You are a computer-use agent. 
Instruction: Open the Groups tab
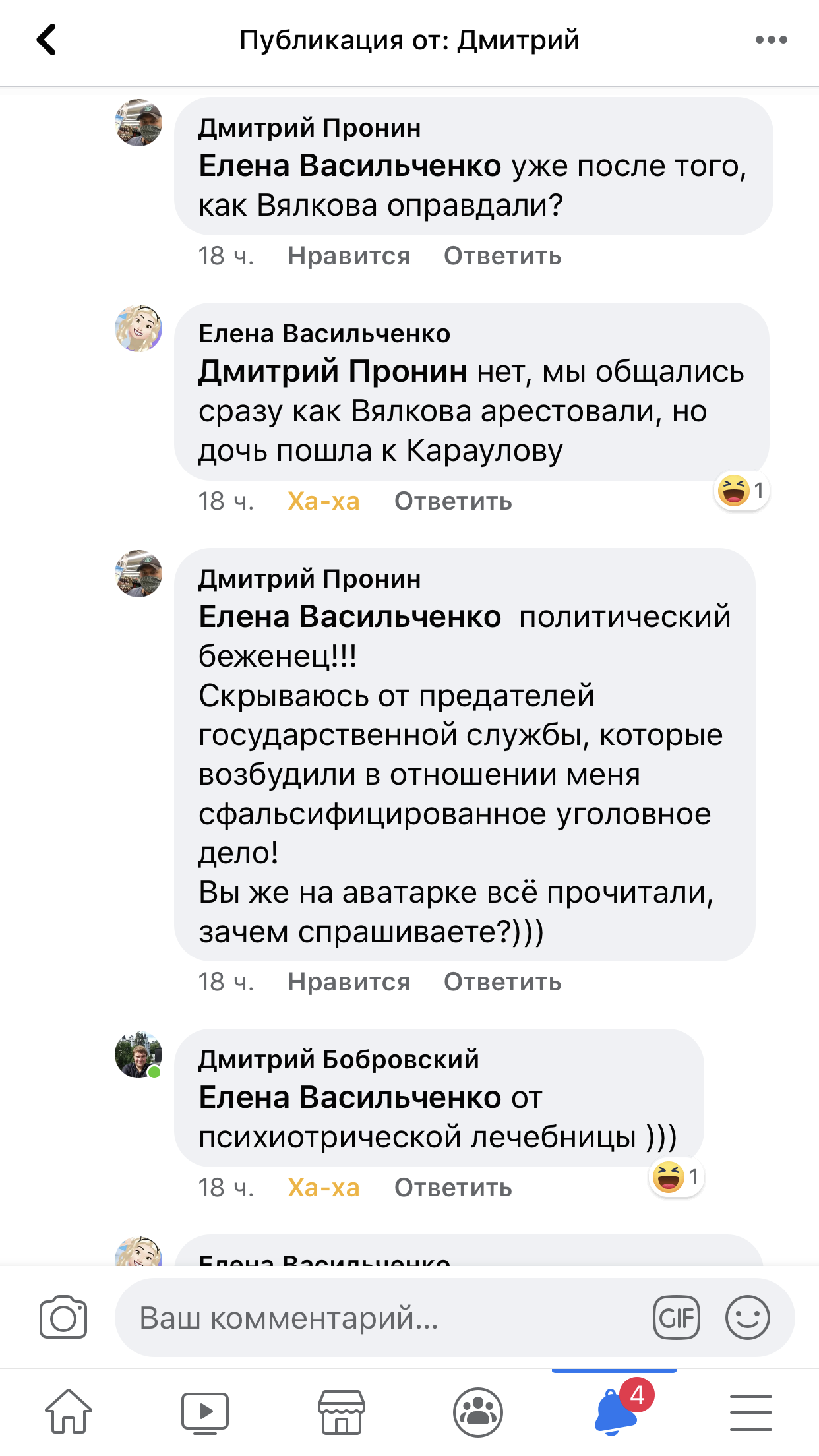(478, 1412)
